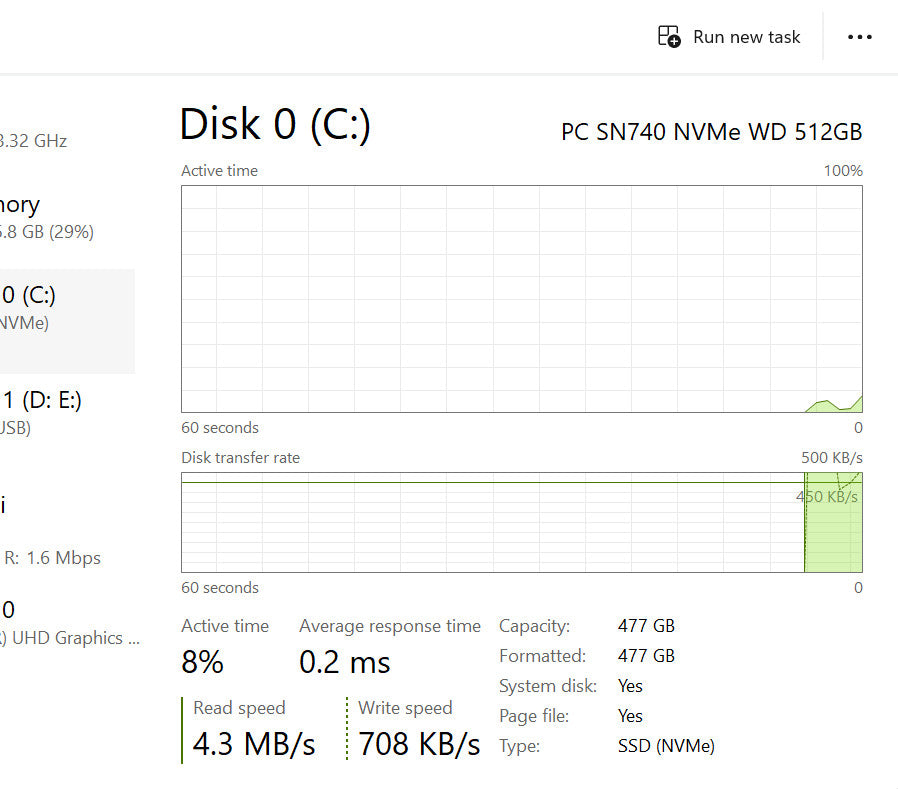Click the Run new task text label
Screen dimensions: 898x789
click(x=746, y=37)
